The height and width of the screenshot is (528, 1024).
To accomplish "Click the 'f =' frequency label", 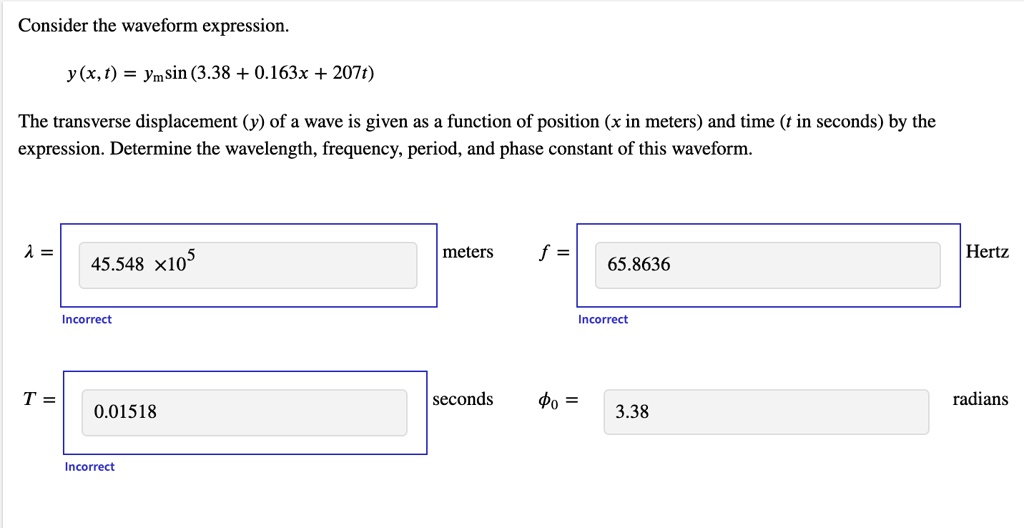I will 552,253.
